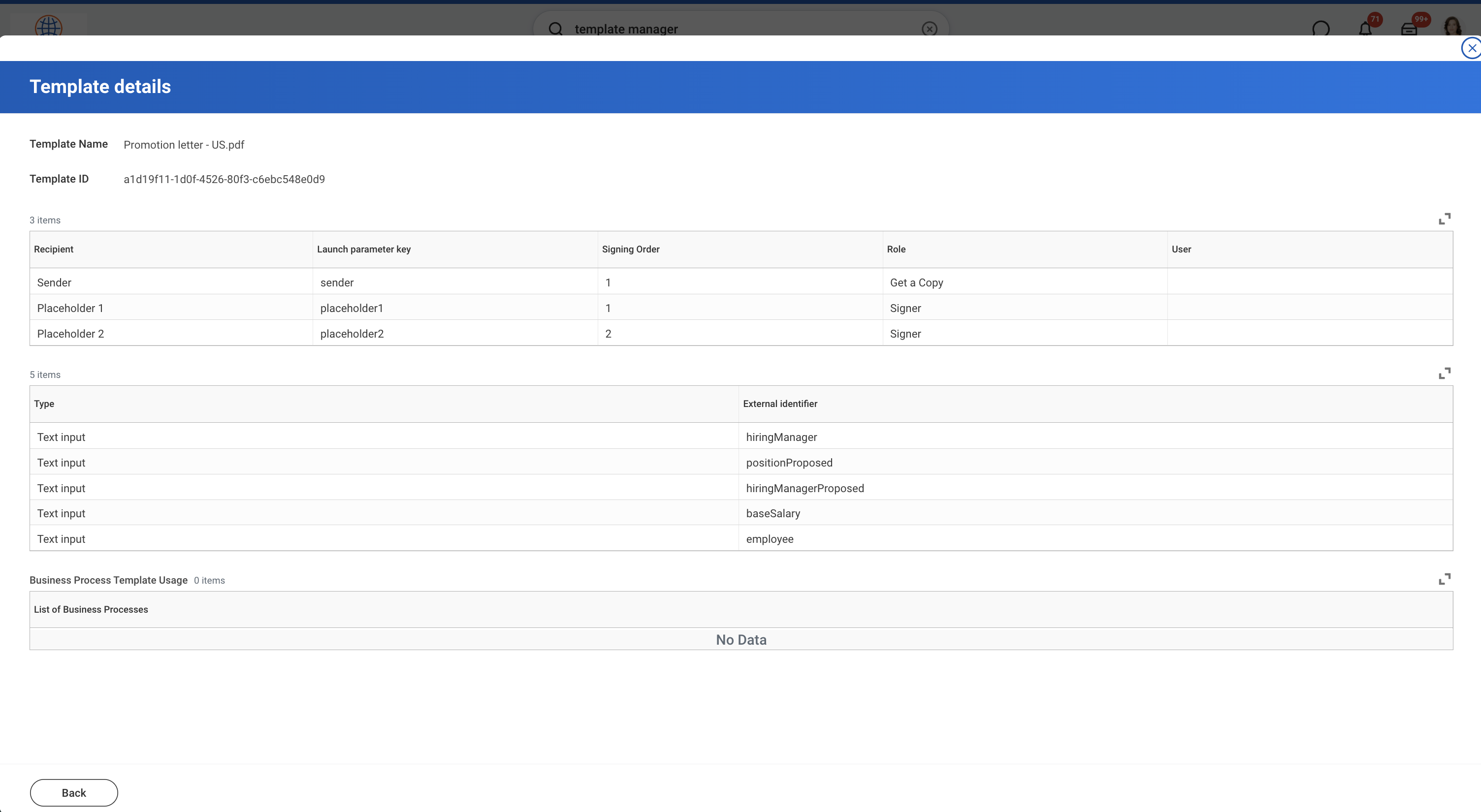This screenshot has width=1481, height=812.
Task: Click the Back button
Action: 73,792
